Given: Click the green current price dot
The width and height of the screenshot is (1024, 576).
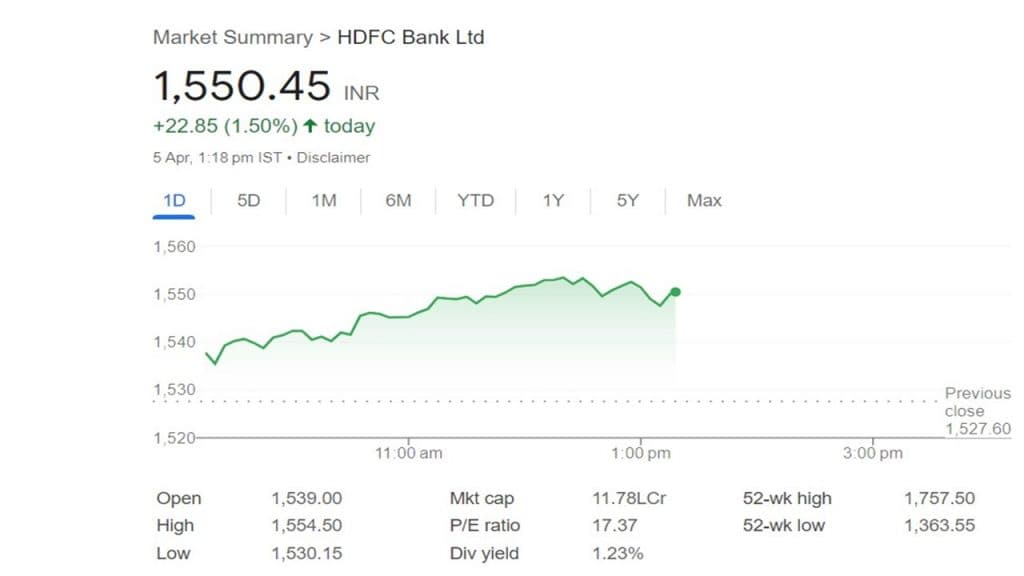Looking at the screenshot, I should (676, 292).
